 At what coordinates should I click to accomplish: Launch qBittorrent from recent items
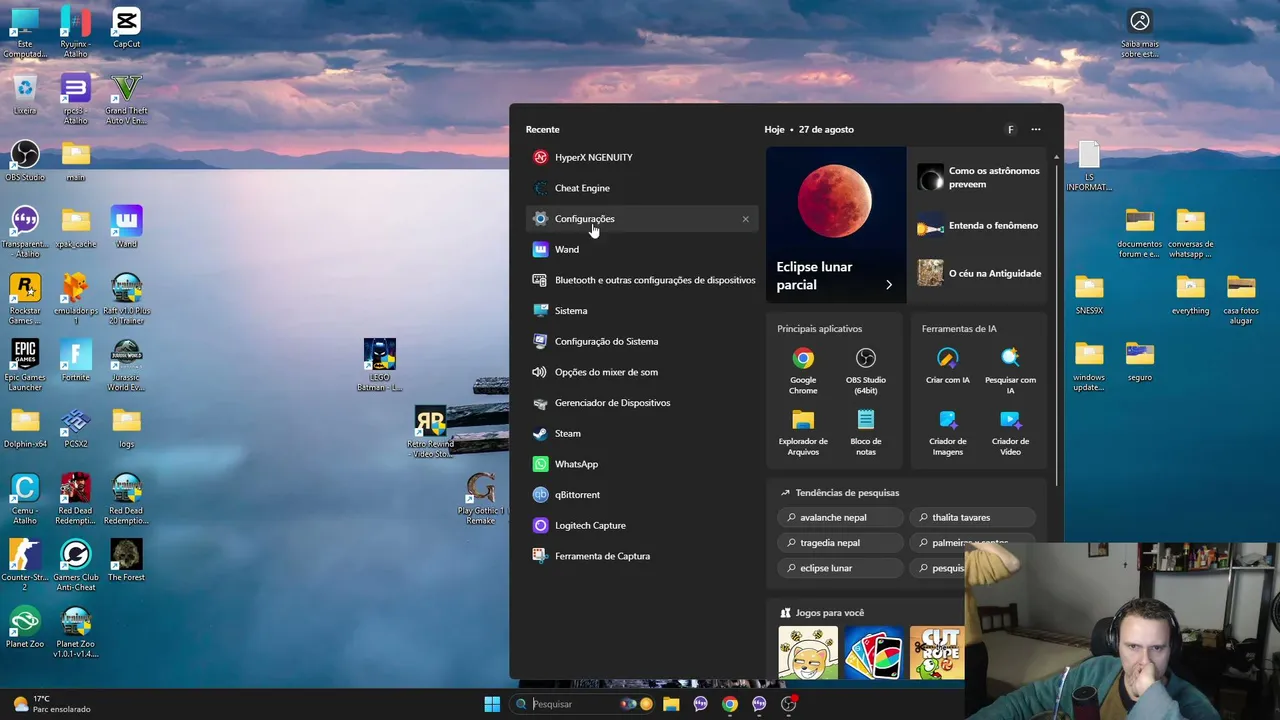point(642,495)
